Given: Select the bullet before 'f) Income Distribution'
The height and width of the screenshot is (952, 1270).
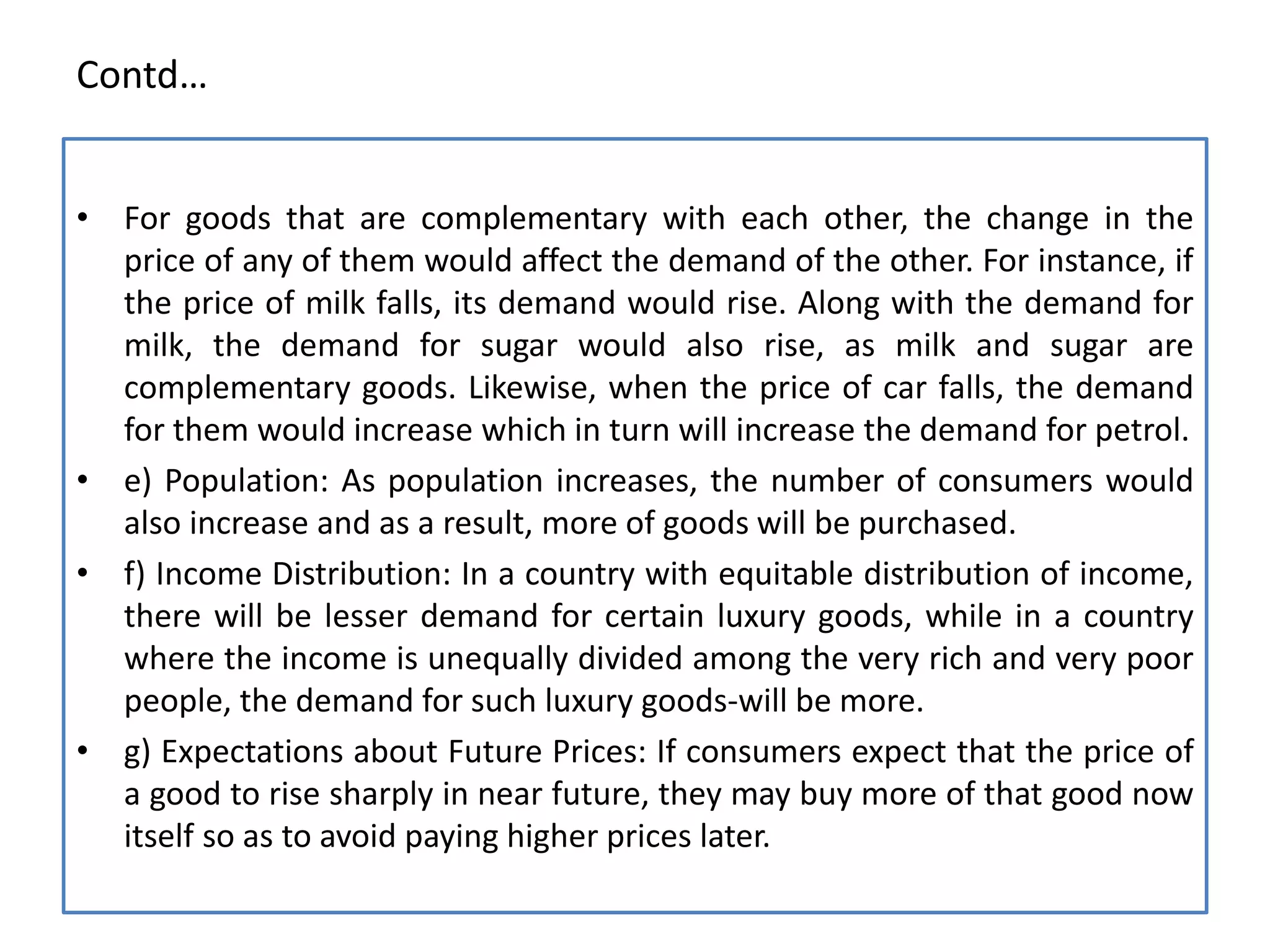Looking at the screenshot, I should point(83,573).
